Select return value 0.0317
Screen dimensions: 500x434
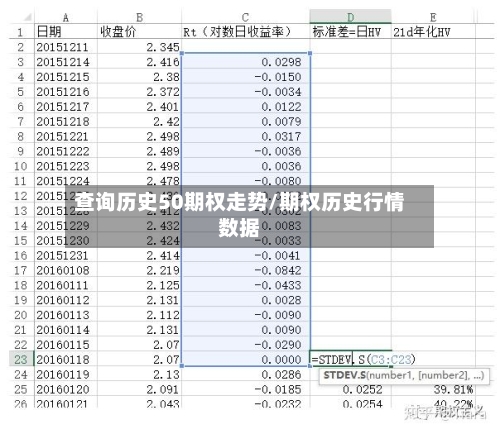tap(246, 136)
